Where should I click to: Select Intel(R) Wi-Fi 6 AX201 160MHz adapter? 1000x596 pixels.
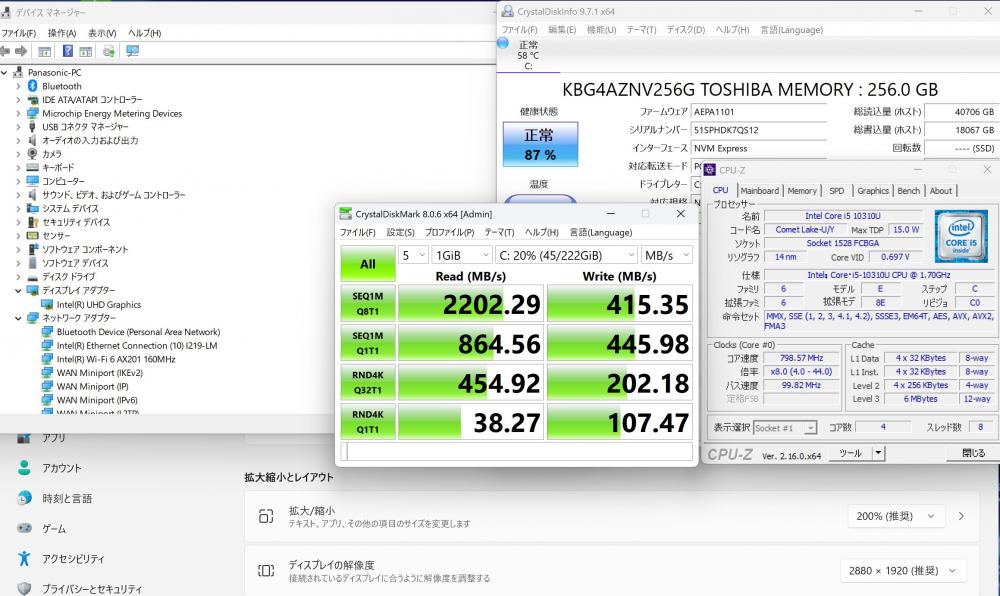pyautogui.click(x=115, y=359)
